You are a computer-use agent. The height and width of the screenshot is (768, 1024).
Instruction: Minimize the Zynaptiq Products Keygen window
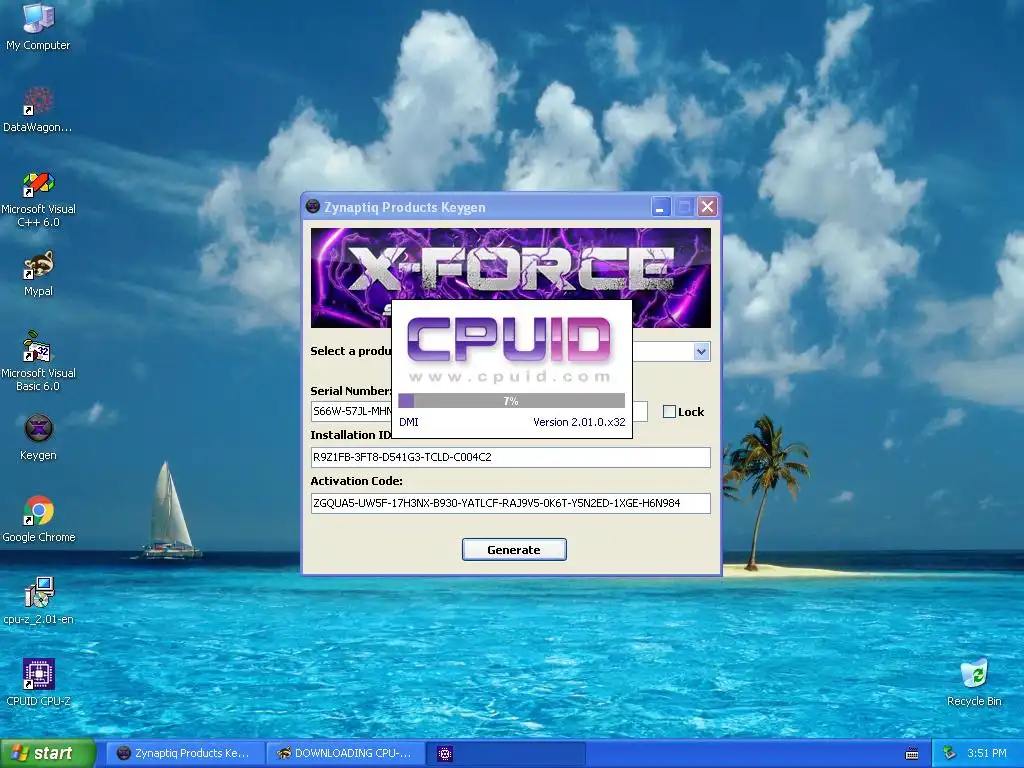point(661,207)
